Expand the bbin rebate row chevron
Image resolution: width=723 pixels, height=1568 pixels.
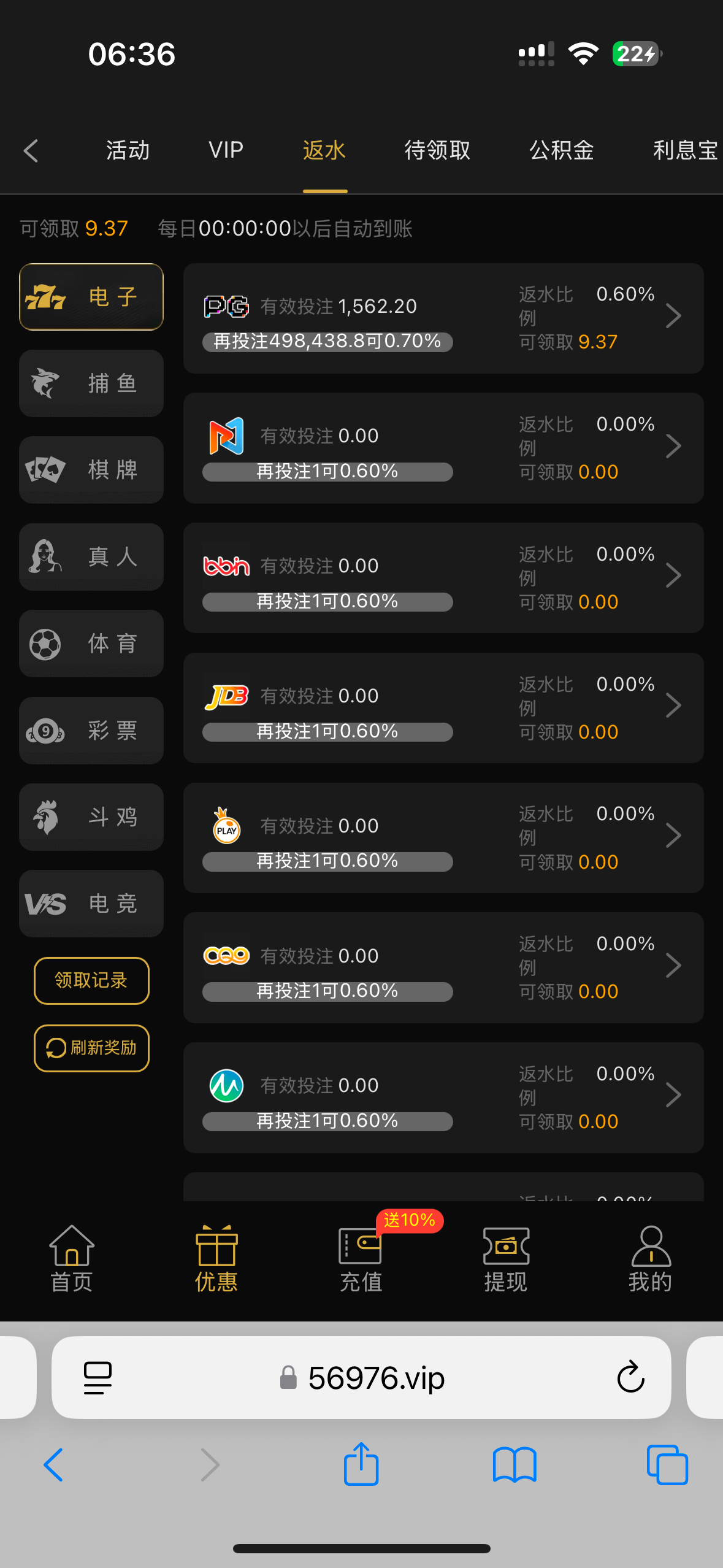673,576
